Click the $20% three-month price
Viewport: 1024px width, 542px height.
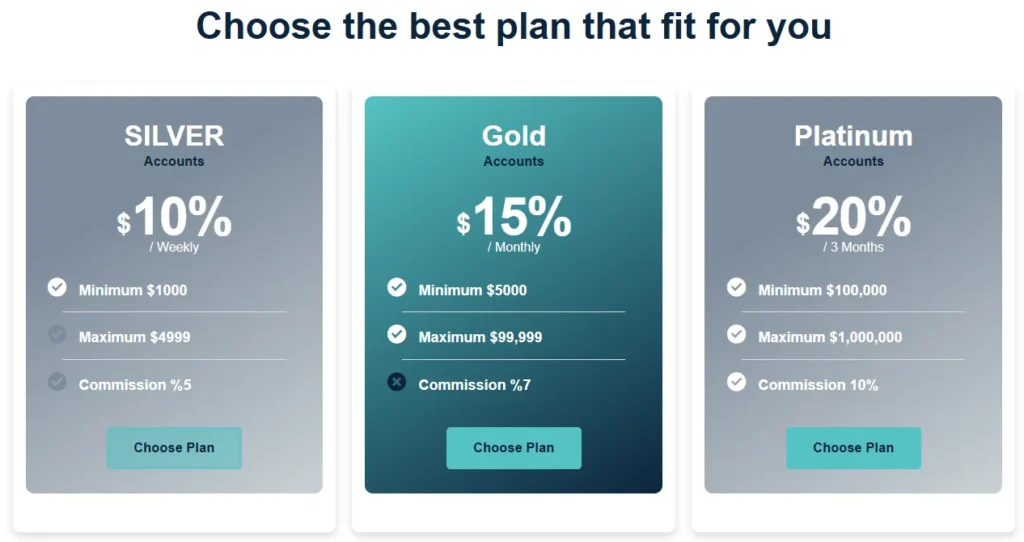click(x=854, y=218)
